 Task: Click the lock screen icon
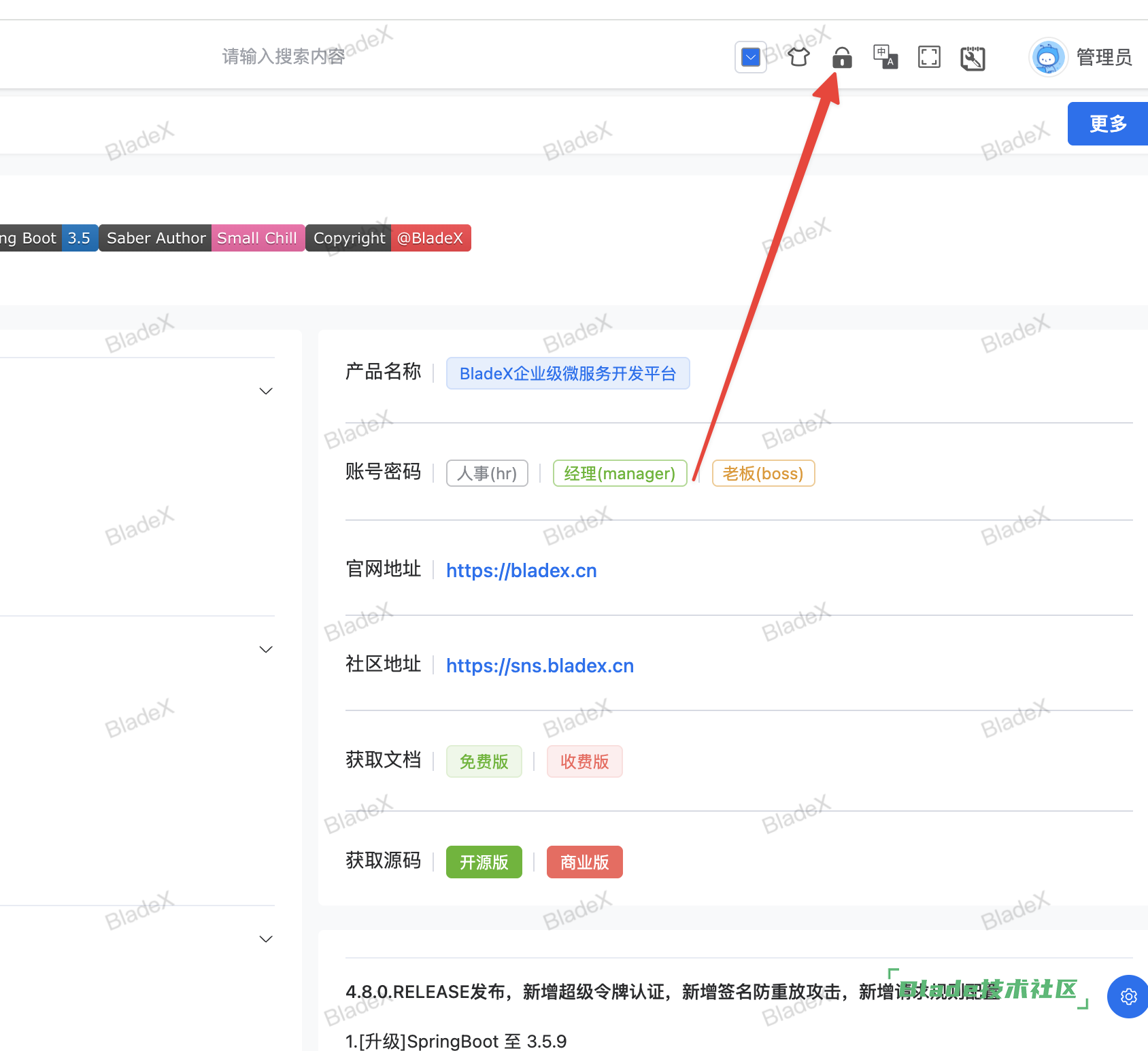click(842, 58)
